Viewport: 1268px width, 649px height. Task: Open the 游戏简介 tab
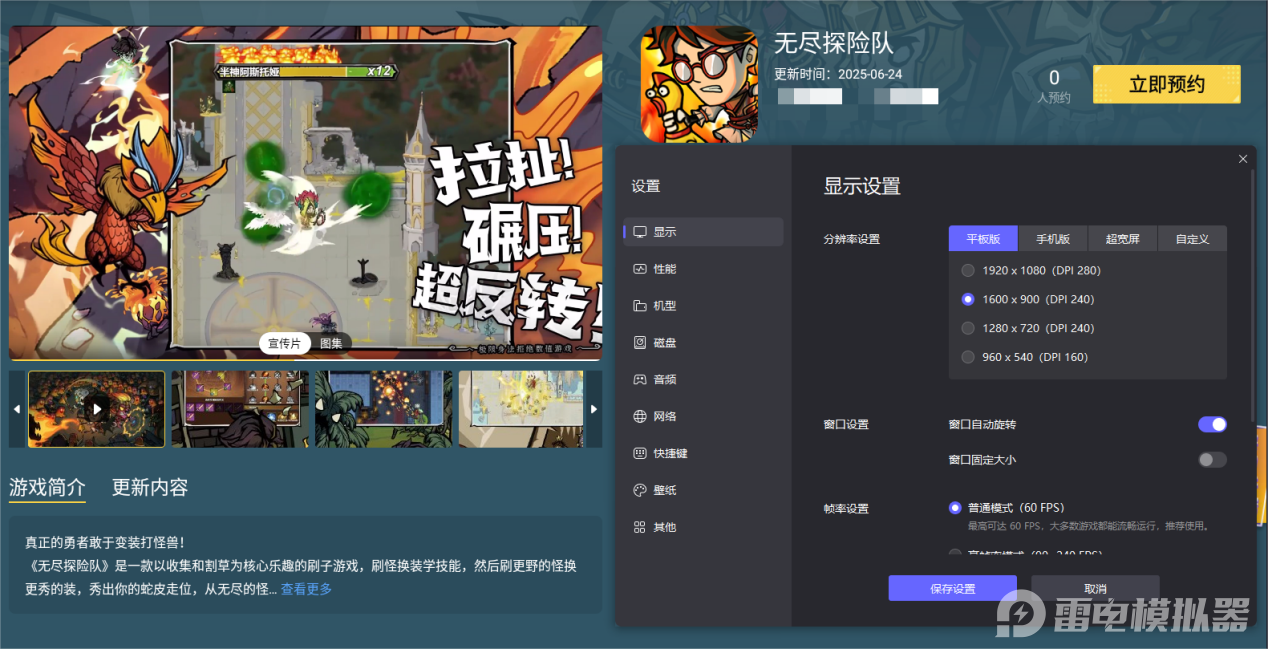click(x=48, y=488)
